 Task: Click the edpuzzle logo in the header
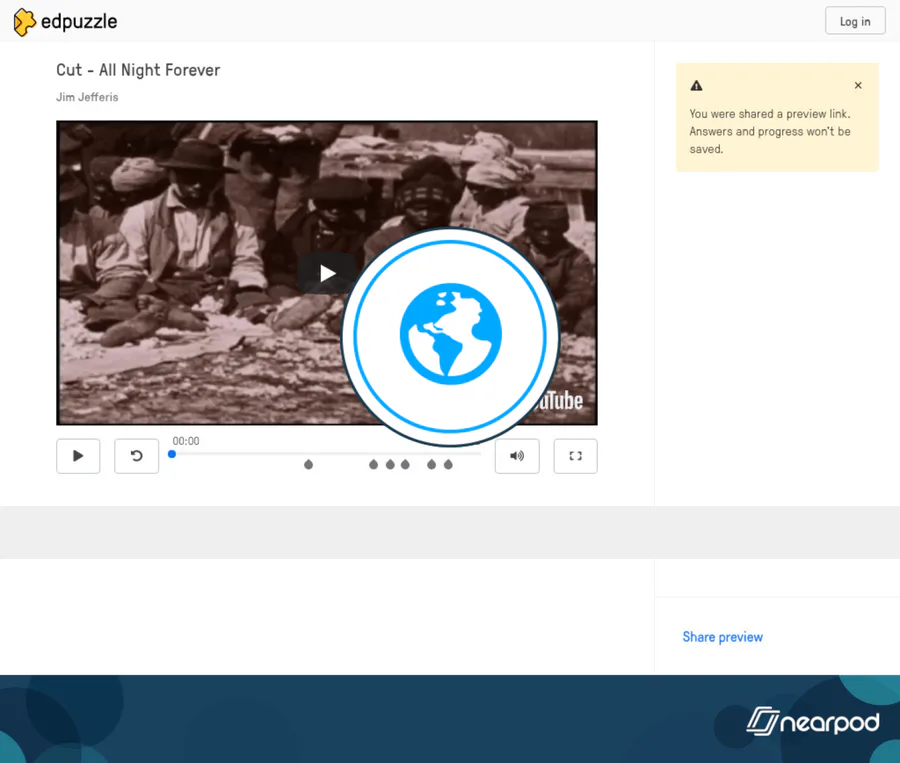(x=65, y=21)
